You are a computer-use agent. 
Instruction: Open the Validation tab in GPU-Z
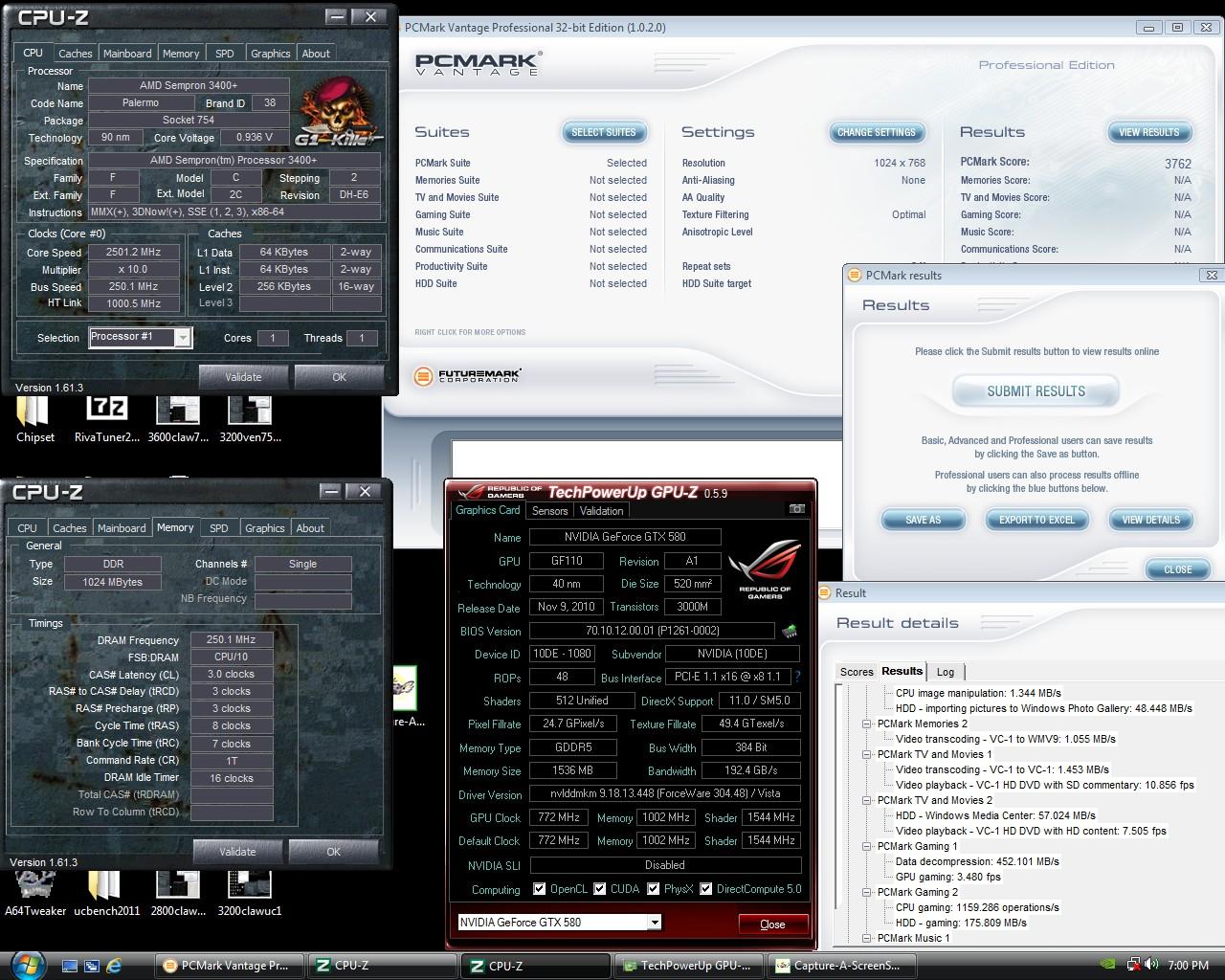click(x=602, y=511)
